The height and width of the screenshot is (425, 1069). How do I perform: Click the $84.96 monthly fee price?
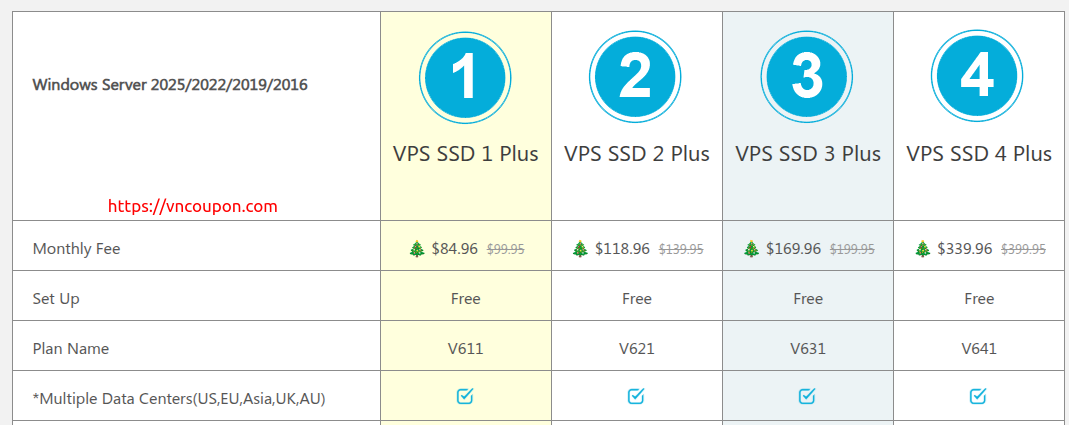click(455, 249)
